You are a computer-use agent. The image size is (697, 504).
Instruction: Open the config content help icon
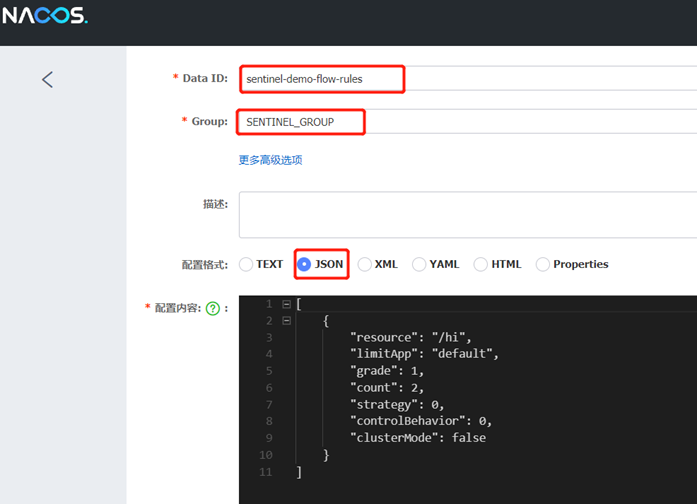pos(213,308)
